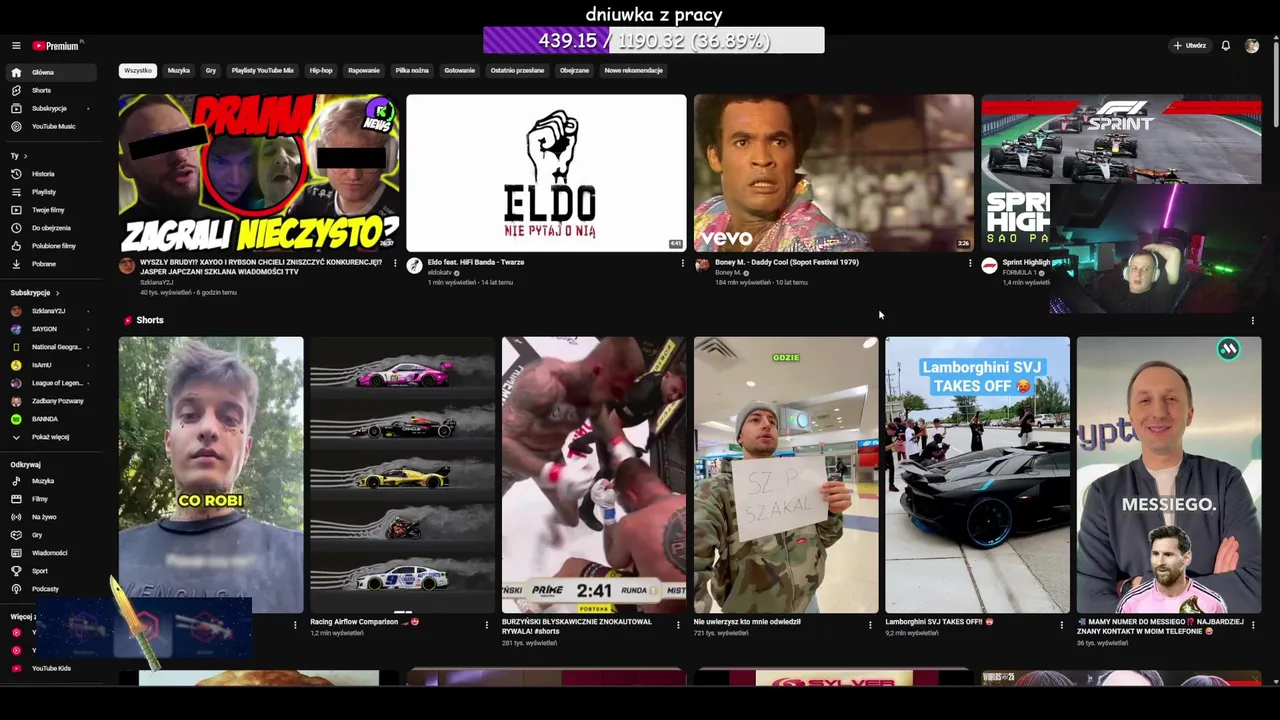Play the Messiego short thumbnail
This screenshot has width=1280, height=720.
(x=1169, y=475)
